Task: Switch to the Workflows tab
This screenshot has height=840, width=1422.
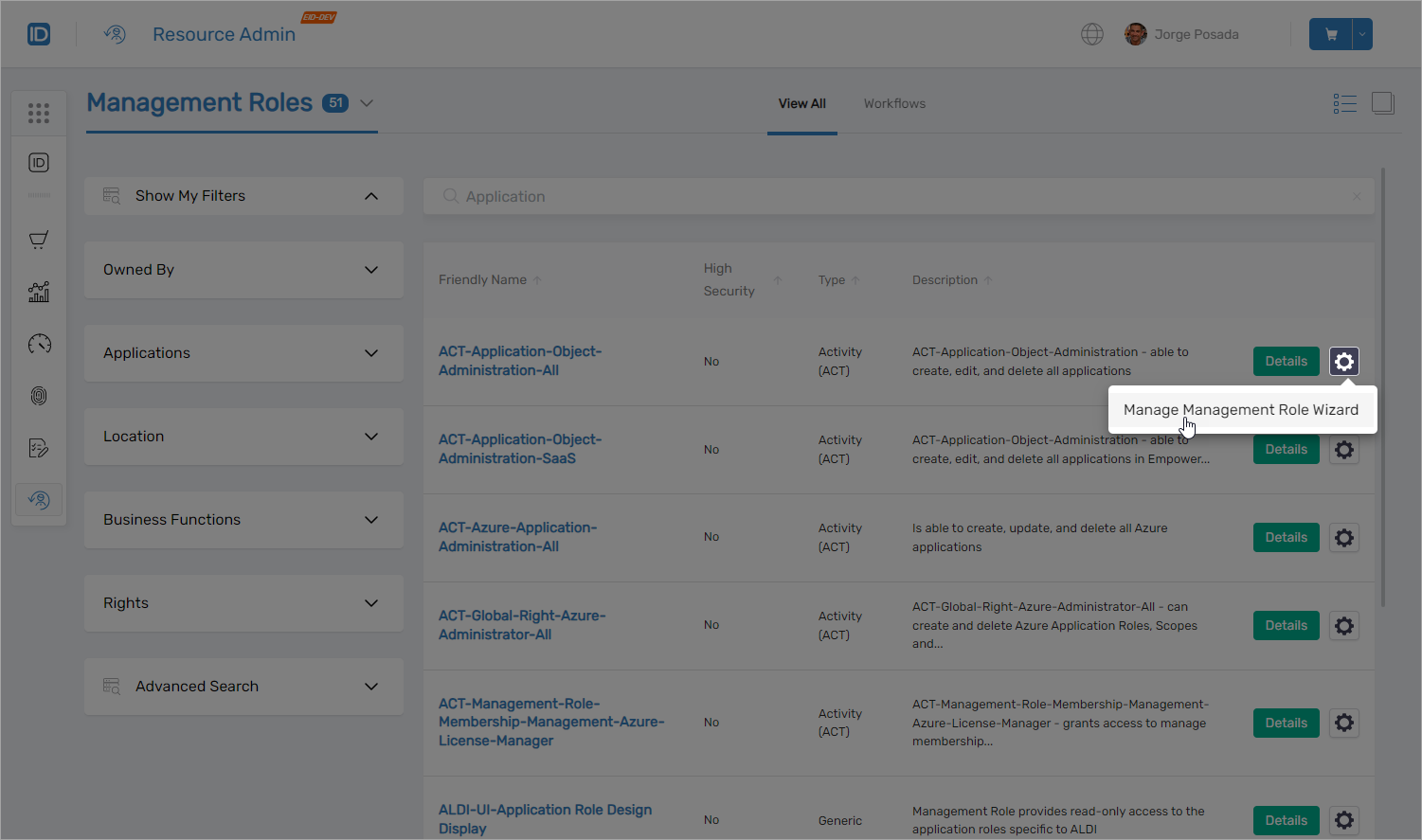Action: click(x=893, y=103)
